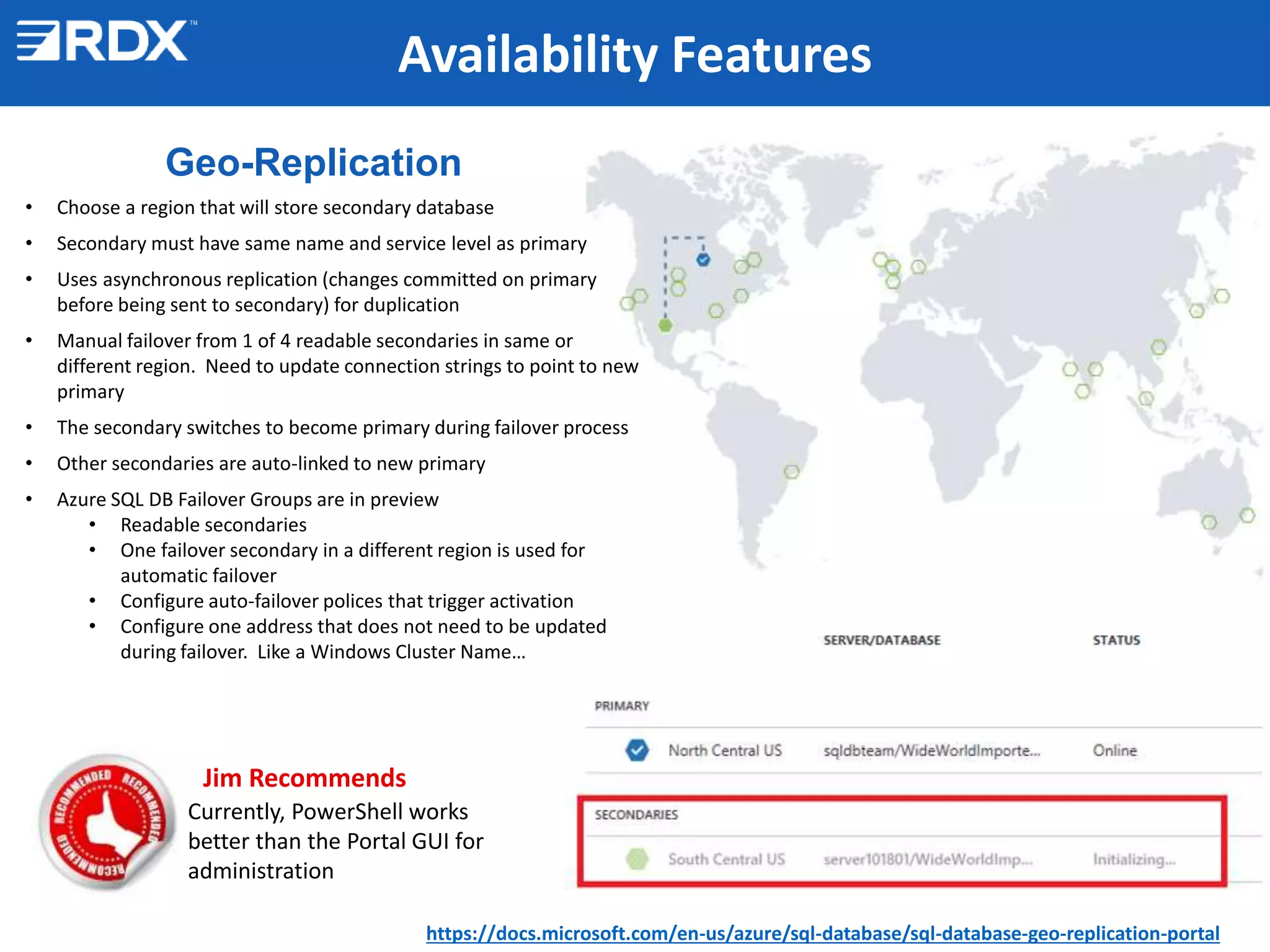Click the green hexagon icon beside South Central US

637,859
